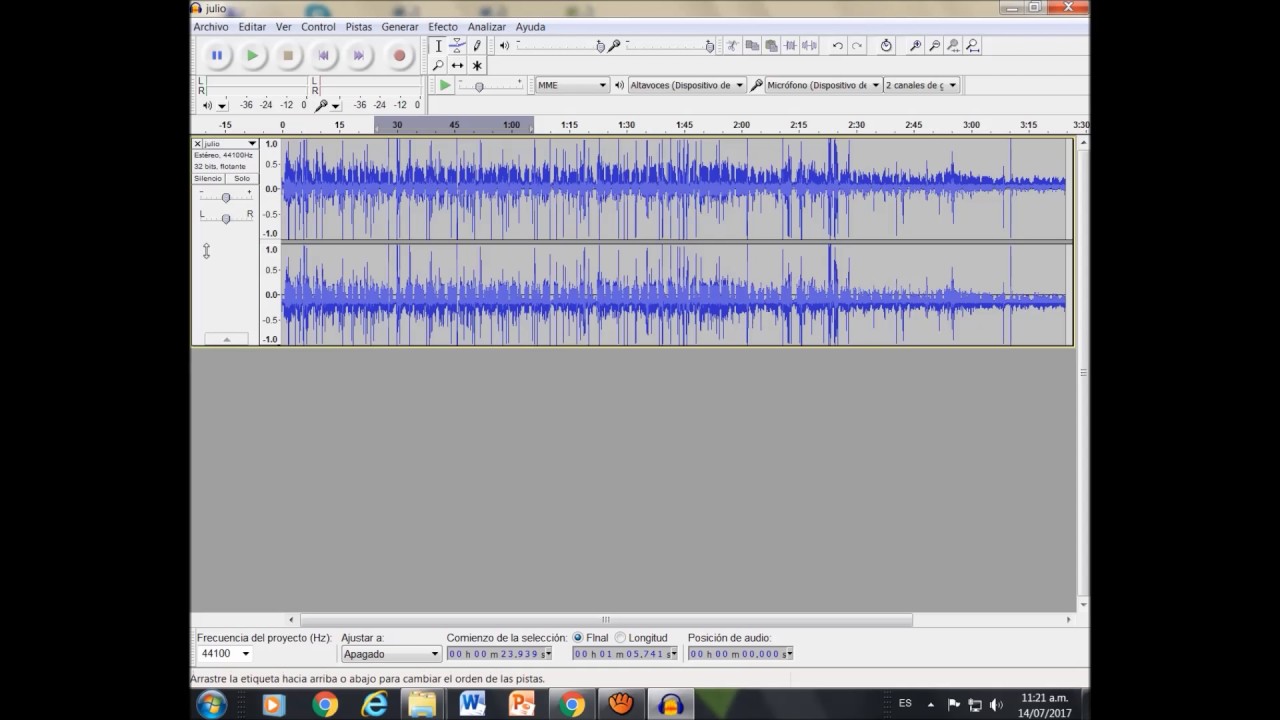Screen dimensions: 1280x720
Task: Click the 2:00 mark on the timeline ruler
Action: pyautogui.click(x=741, y=125)
